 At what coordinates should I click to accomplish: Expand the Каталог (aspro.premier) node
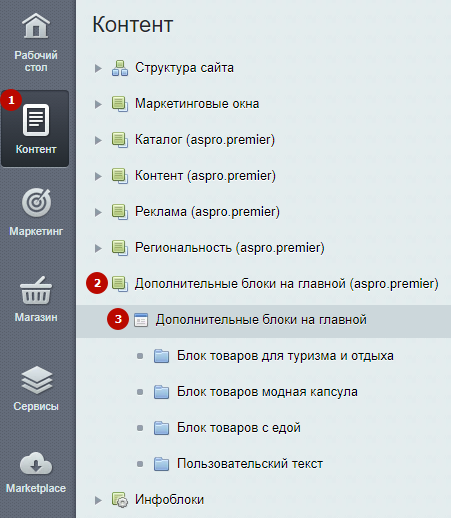pos(98,140)
